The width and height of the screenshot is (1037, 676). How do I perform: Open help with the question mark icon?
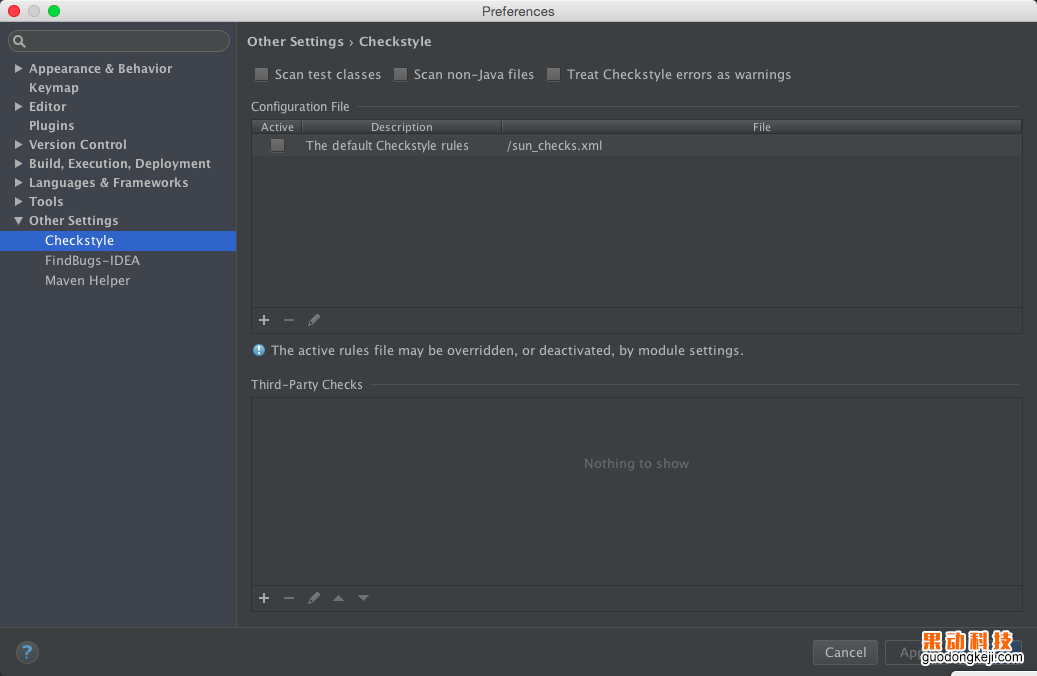(27, 652)
